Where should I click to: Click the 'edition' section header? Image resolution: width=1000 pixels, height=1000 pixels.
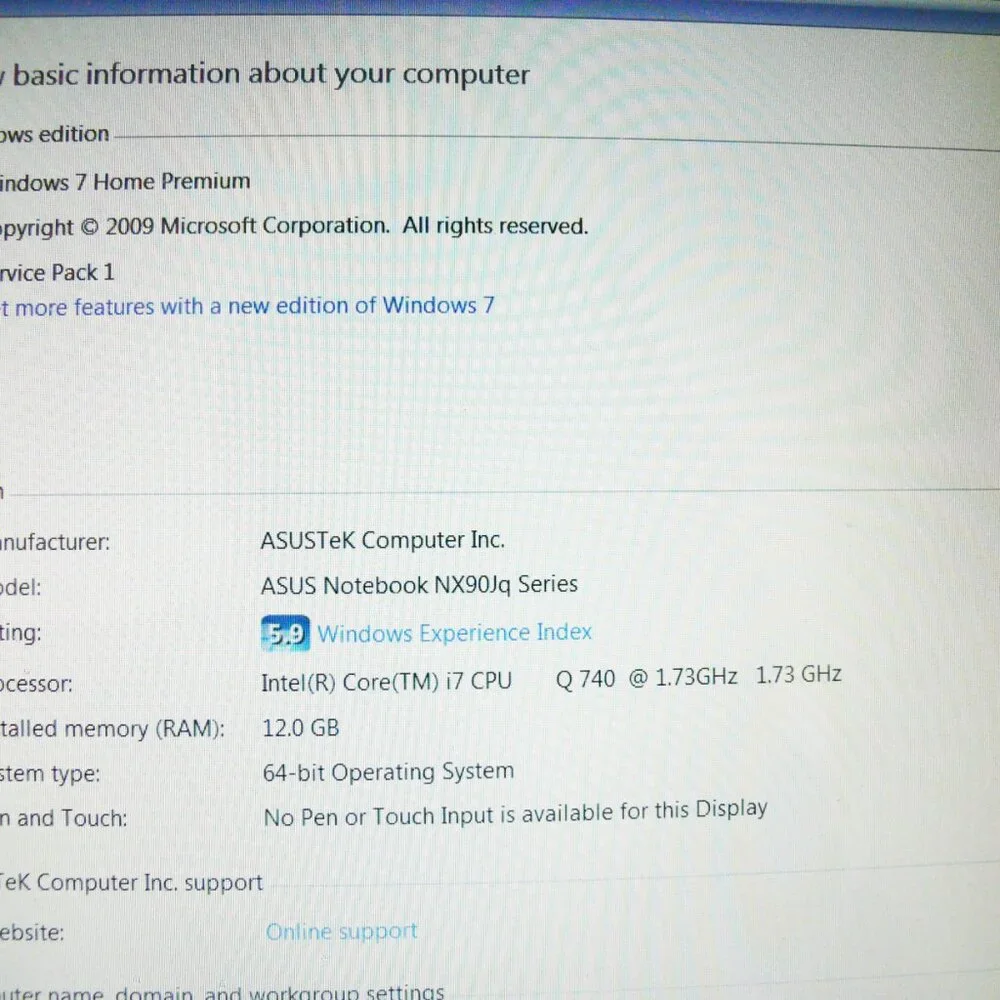[x=74, y=135]
